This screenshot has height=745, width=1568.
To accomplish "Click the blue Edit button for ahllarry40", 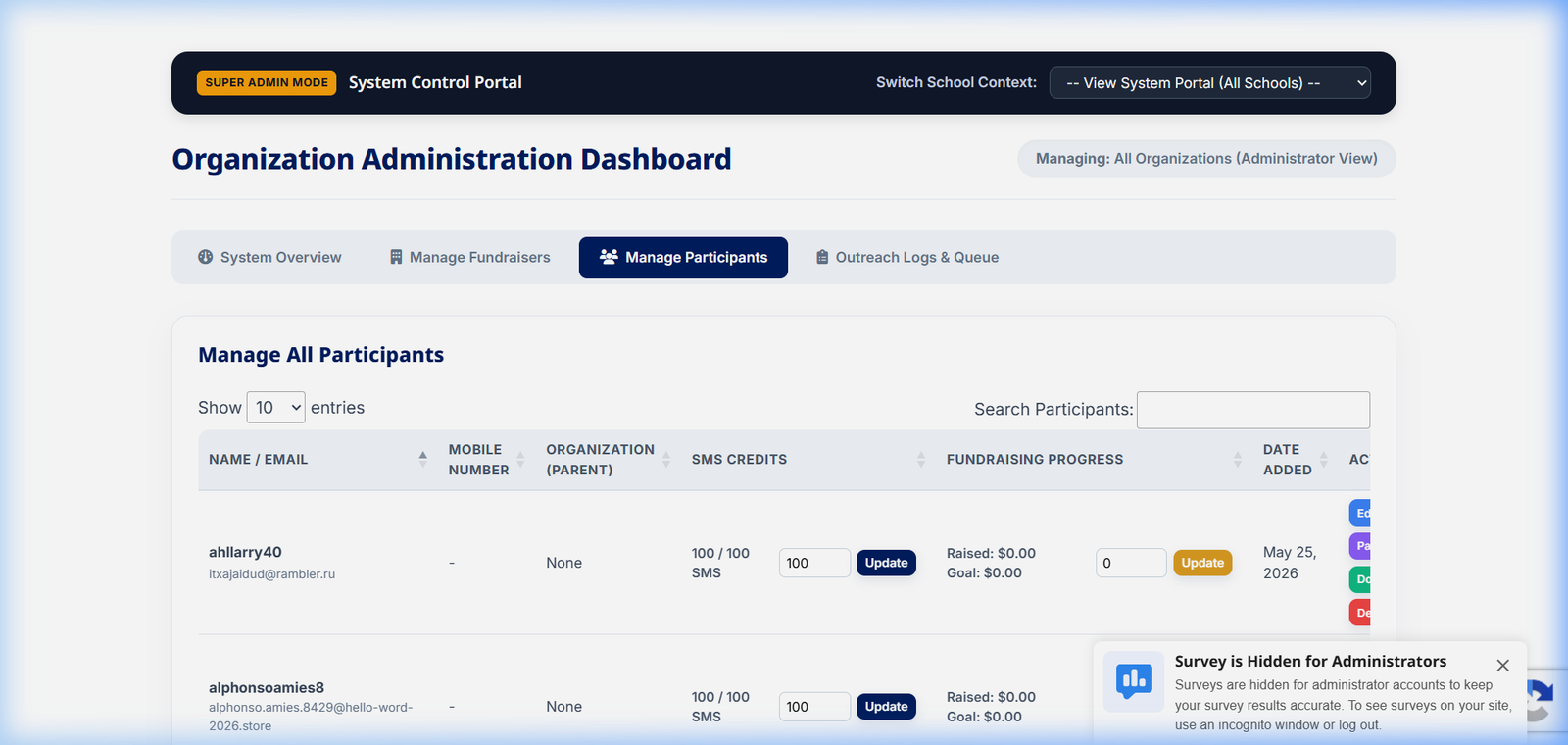I will 1360,513.
